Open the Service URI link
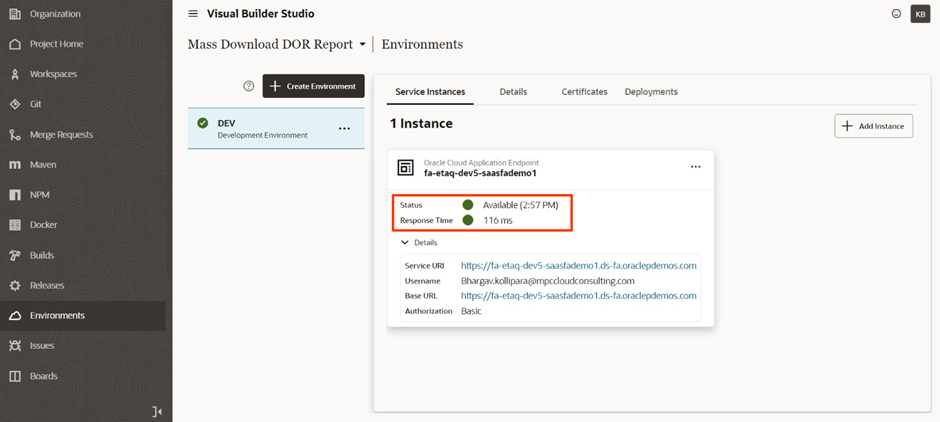Screen dimensions: 940x422 [x=579, y=265]
